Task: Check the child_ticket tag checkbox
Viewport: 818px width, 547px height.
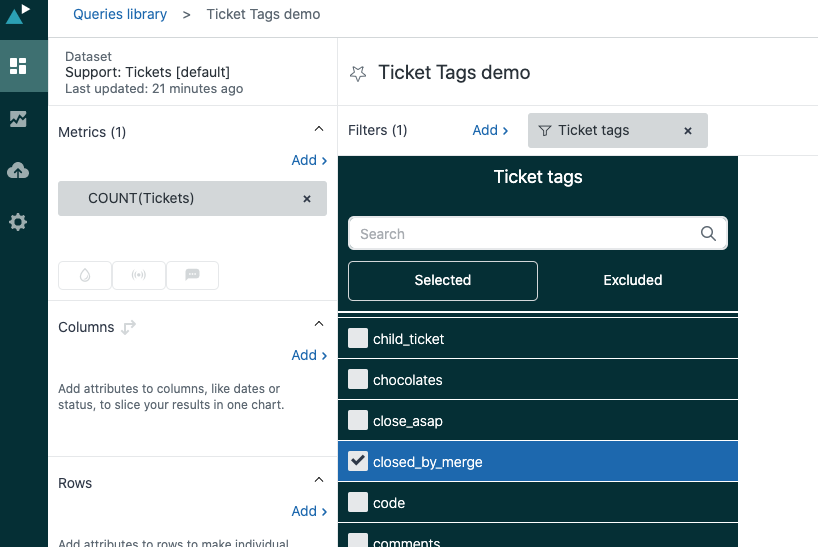Action: [358, 339]
